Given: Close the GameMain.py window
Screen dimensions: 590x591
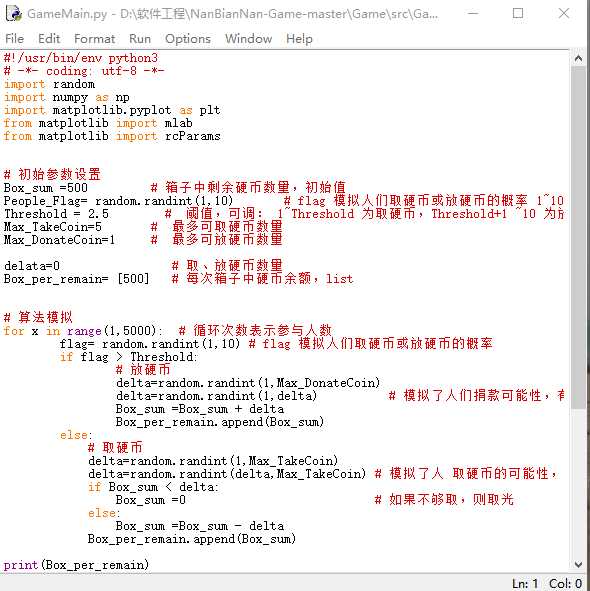Looking at the screenshot, I should (x=564, y=14).
